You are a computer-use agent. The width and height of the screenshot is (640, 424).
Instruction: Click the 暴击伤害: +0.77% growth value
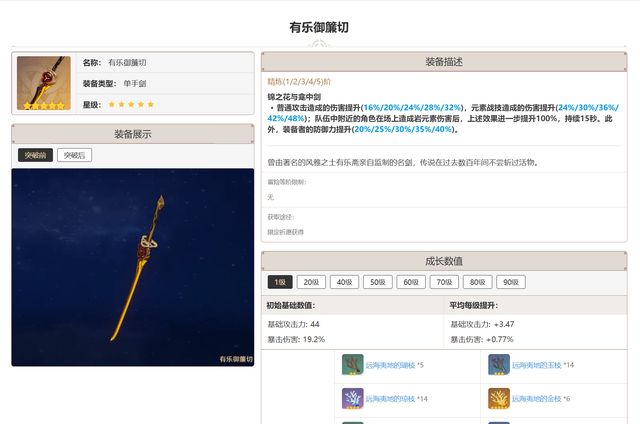coord(482,339)
